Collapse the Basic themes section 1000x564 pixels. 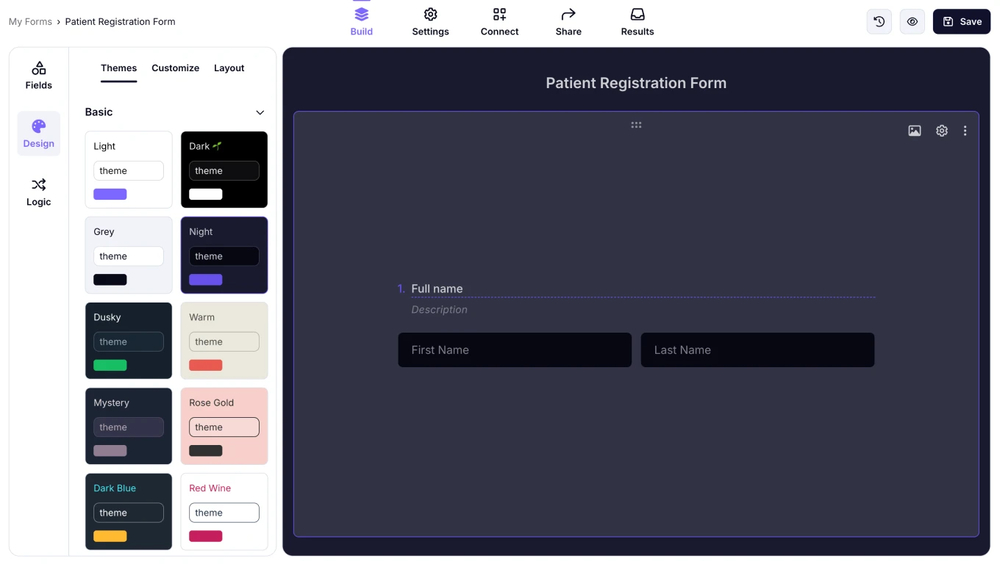click(260, 113)
